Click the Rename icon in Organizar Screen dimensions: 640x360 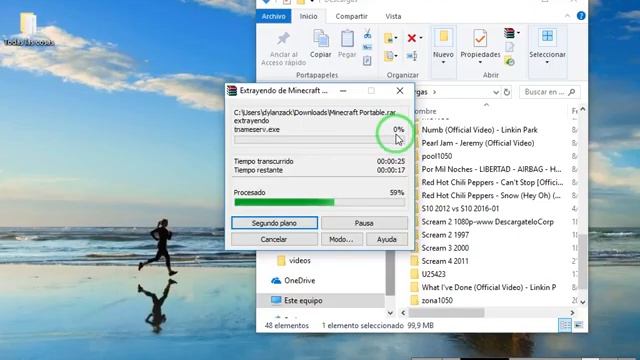click(x=412, y=56)
